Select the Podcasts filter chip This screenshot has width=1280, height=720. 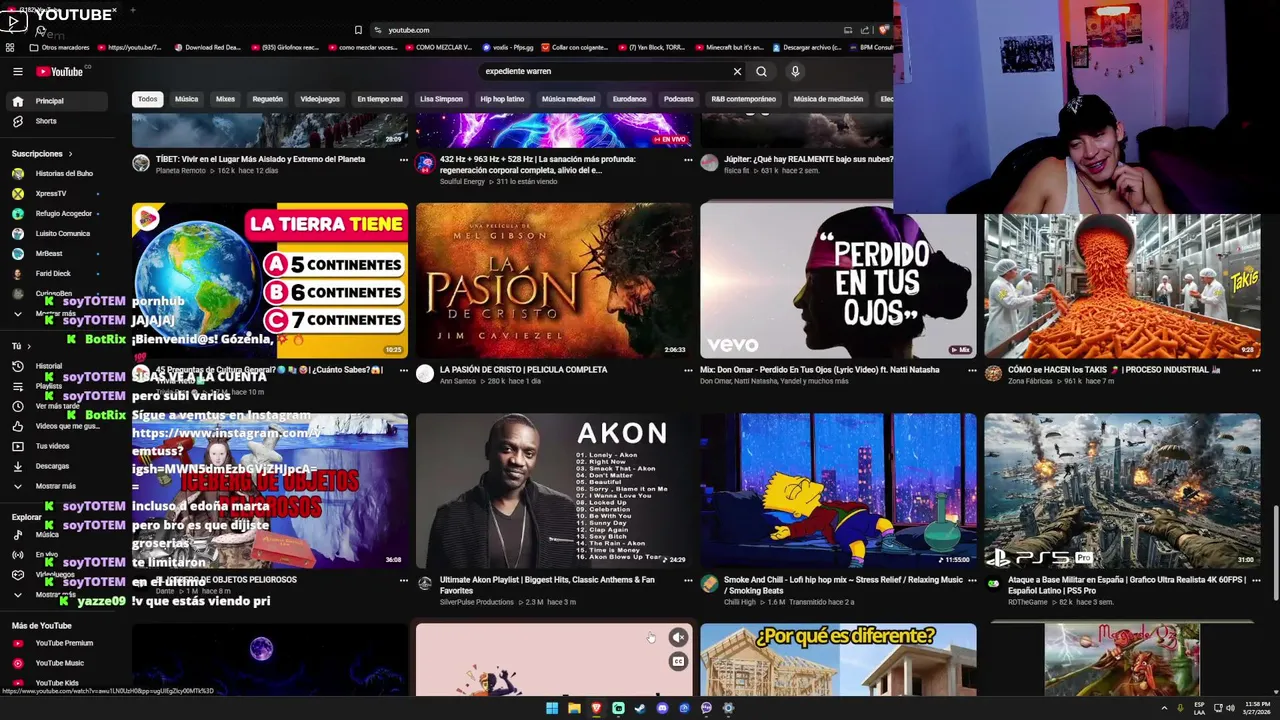point(678,99)
